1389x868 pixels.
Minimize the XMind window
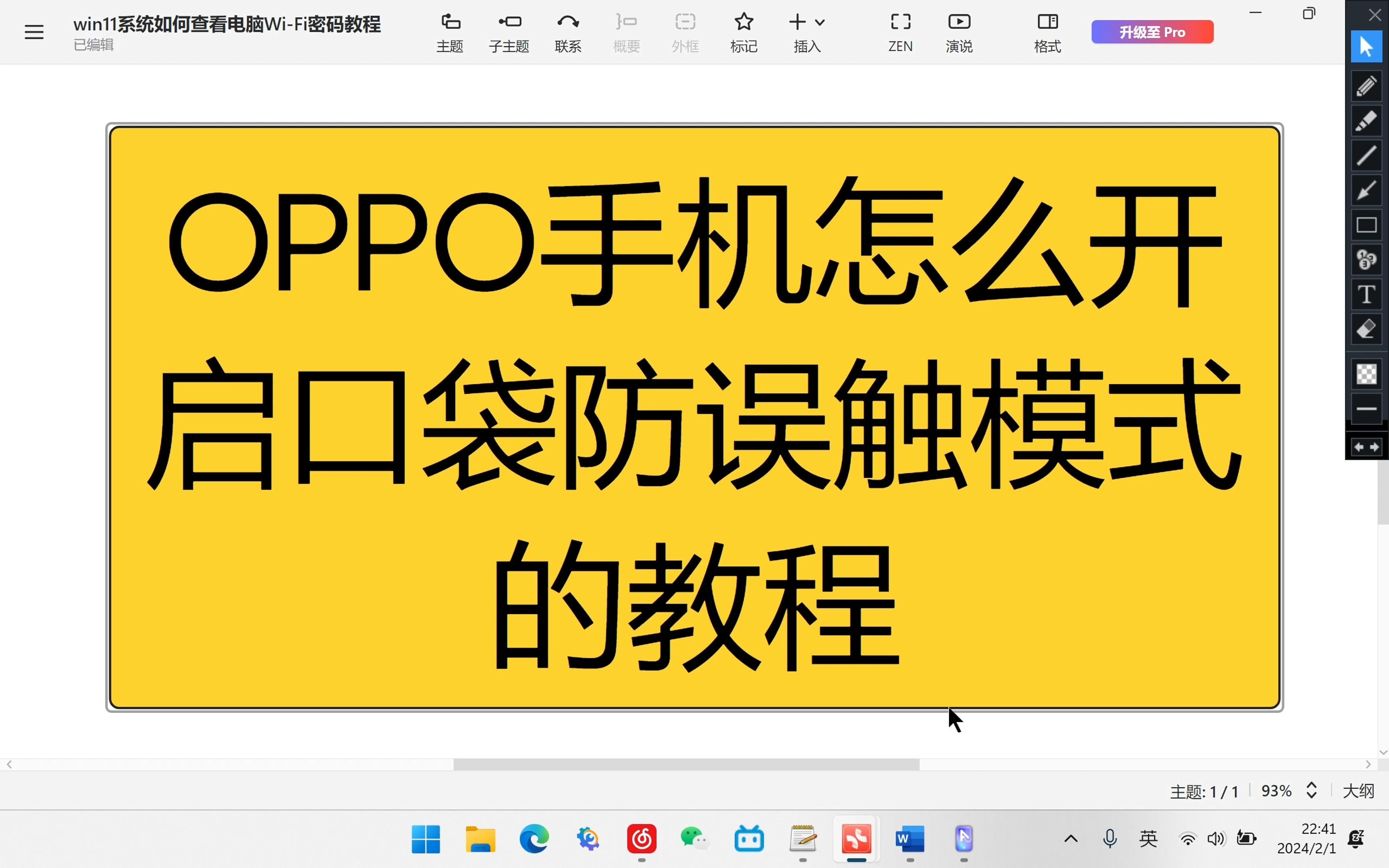pos(1255,12)
